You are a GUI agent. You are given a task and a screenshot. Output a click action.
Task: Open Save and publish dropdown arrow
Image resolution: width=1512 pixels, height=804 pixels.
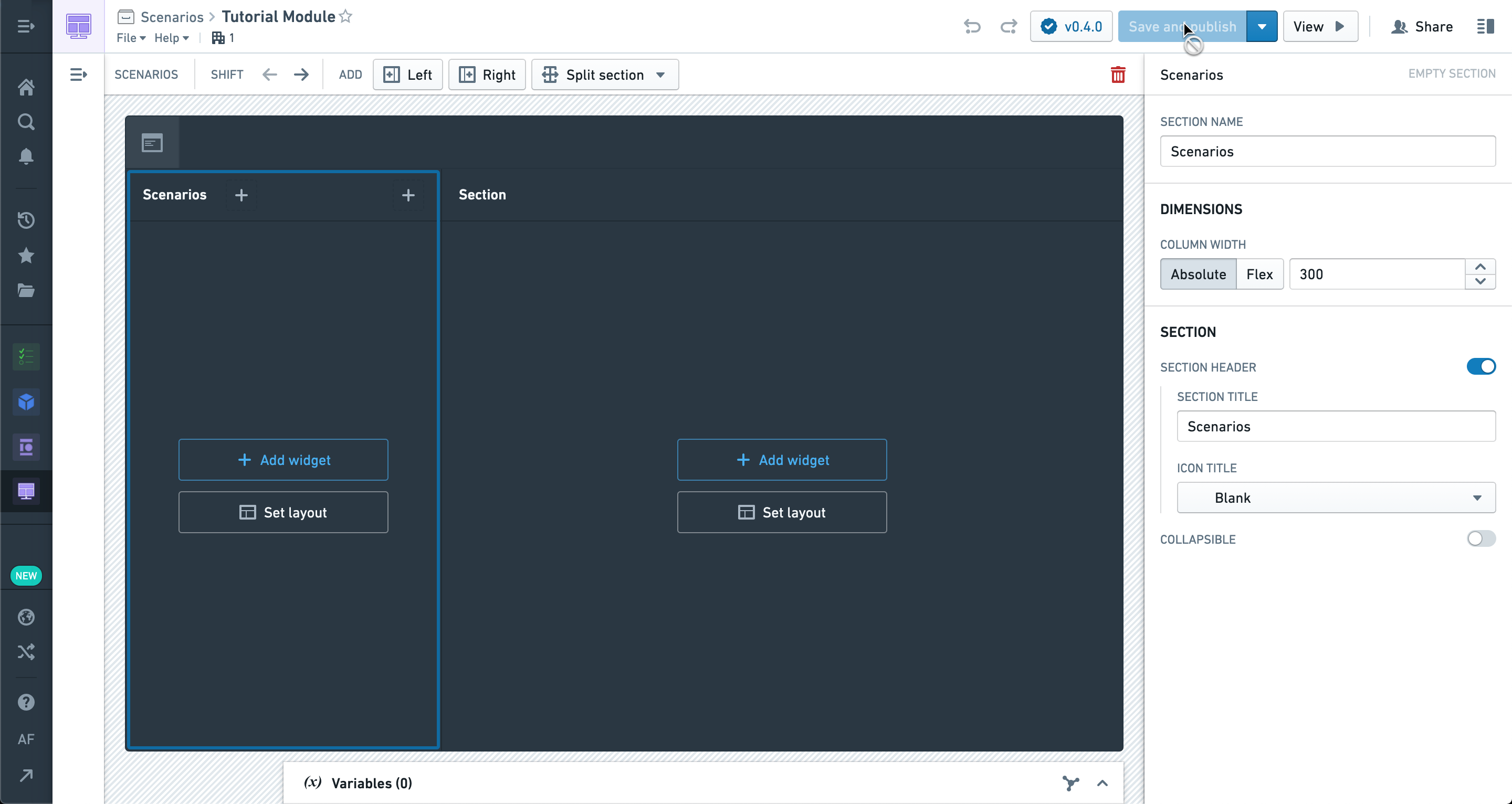tap(1262, 26)
